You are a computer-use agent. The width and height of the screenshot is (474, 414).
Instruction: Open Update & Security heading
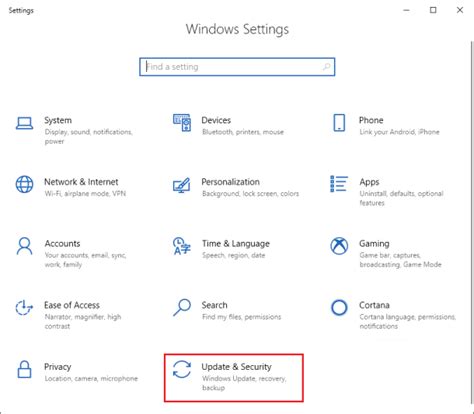(x=237, y=367)
